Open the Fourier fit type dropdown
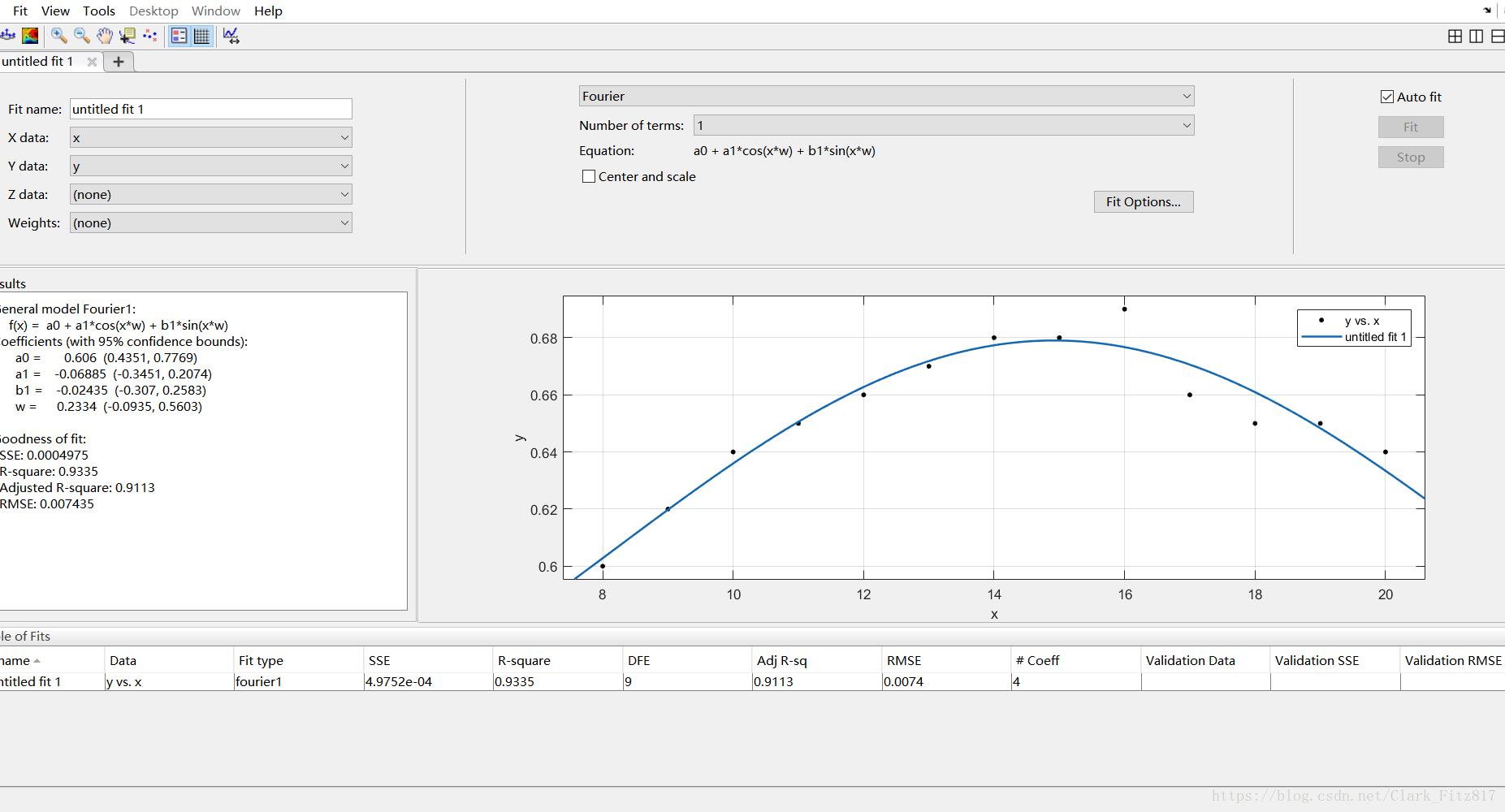The height and width of the screenshot is (812, 1505). click(x=886, y=96)
